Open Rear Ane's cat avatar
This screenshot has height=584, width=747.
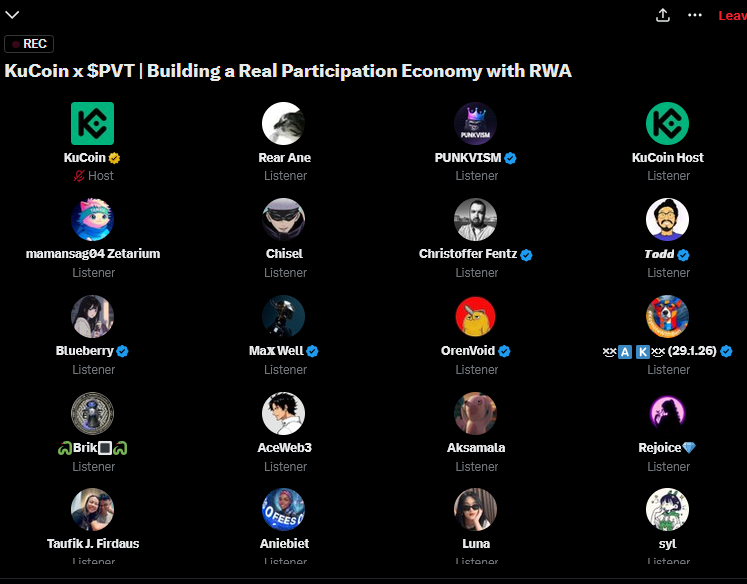coord(283,123)
